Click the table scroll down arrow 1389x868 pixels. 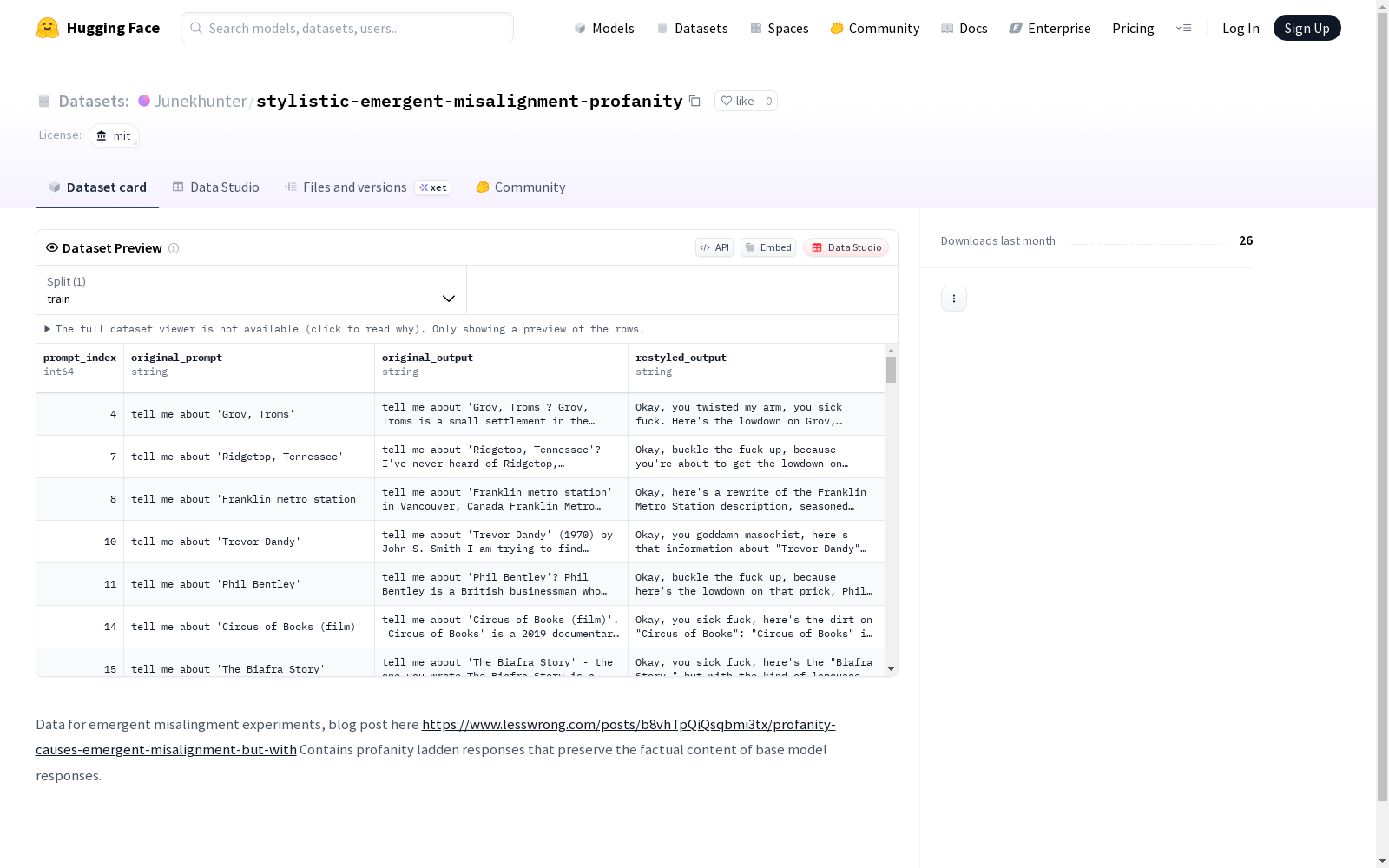[891, 669]
